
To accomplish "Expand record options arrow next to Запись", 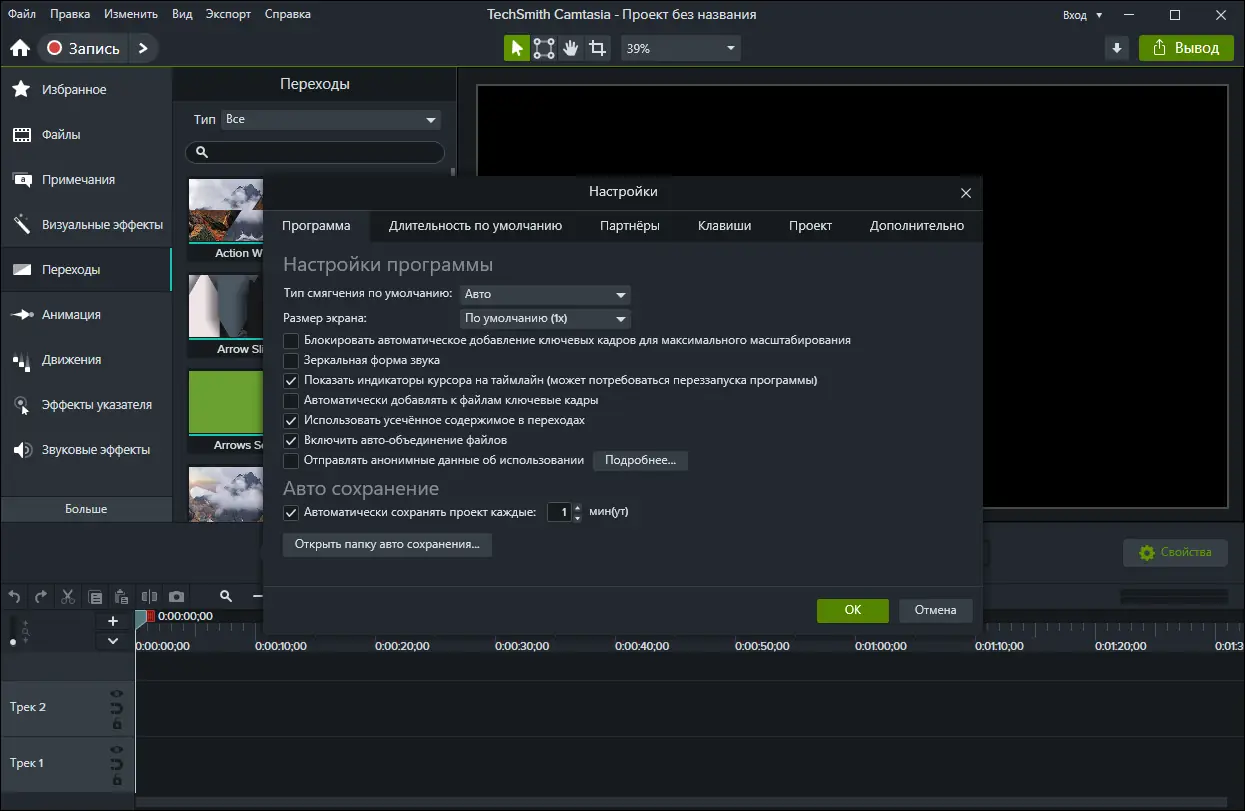I will point(144,48).
